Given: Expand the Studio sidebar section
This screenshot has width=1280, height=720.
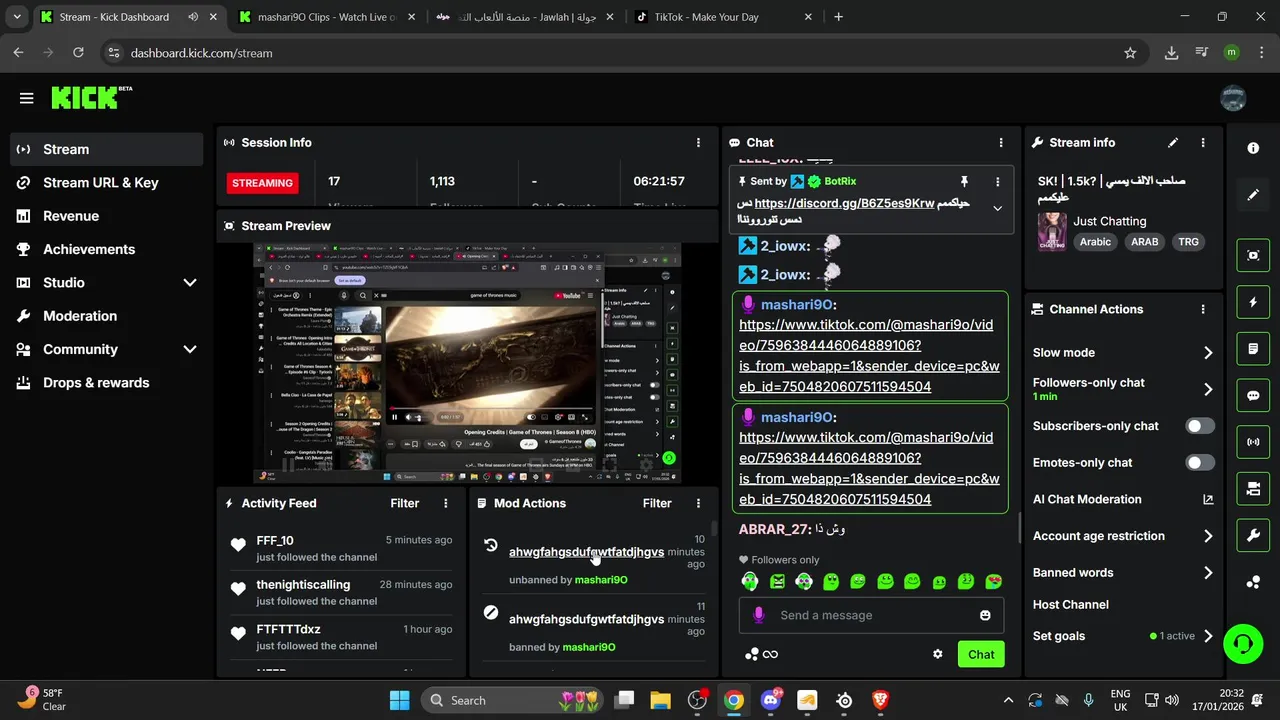Looking at the screenshot, I should pos(190,283).
